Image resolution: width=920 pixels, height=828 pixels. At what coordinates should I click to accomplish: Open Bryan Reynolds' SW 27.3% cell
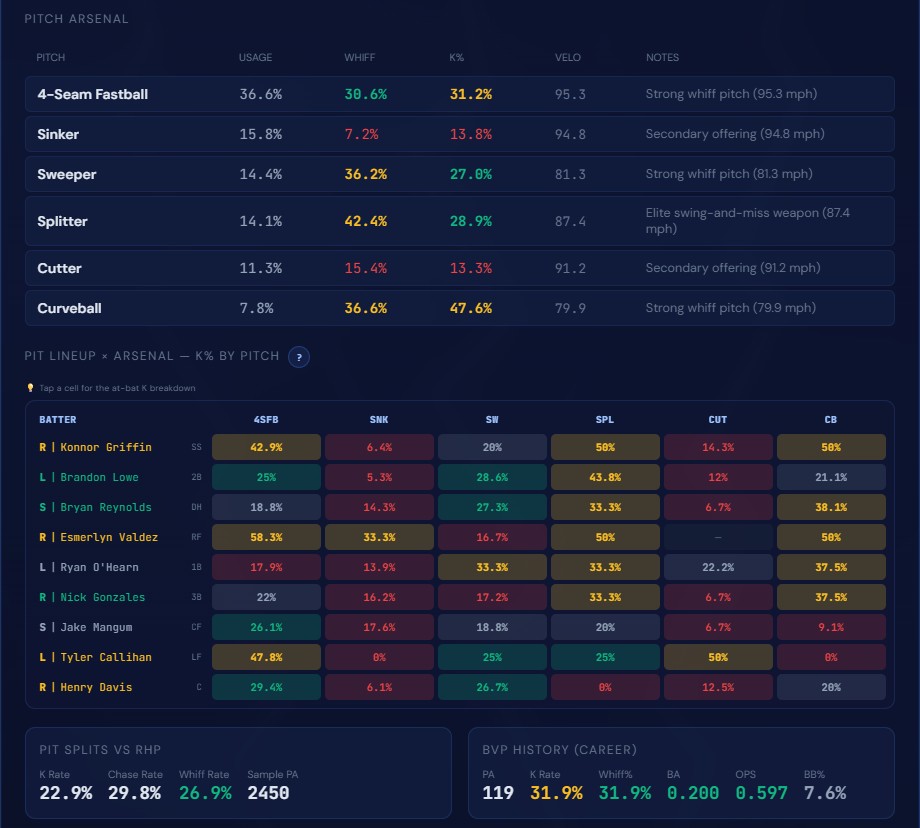click(x=492, y=507)
